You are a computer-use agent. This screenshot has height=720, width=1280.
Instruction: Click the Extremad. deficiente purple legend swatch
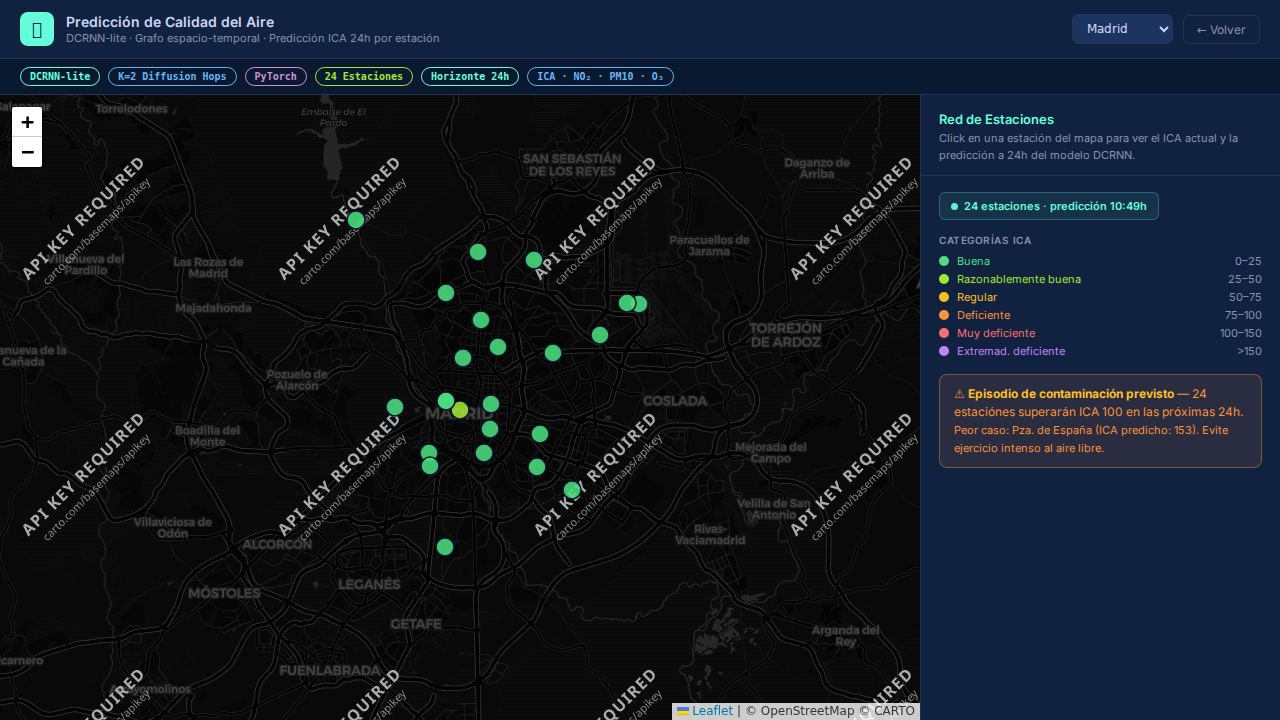pos(944,351)
